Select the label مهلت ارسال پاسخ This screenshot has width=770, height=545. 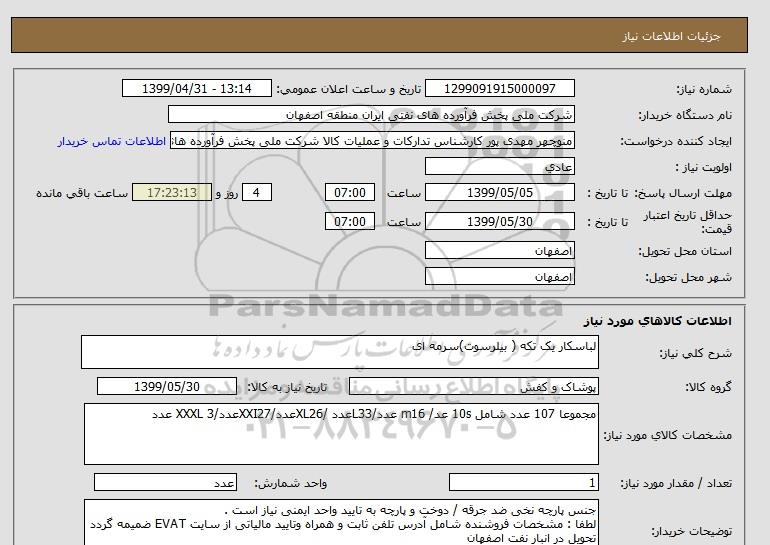(x=683, y=193)
